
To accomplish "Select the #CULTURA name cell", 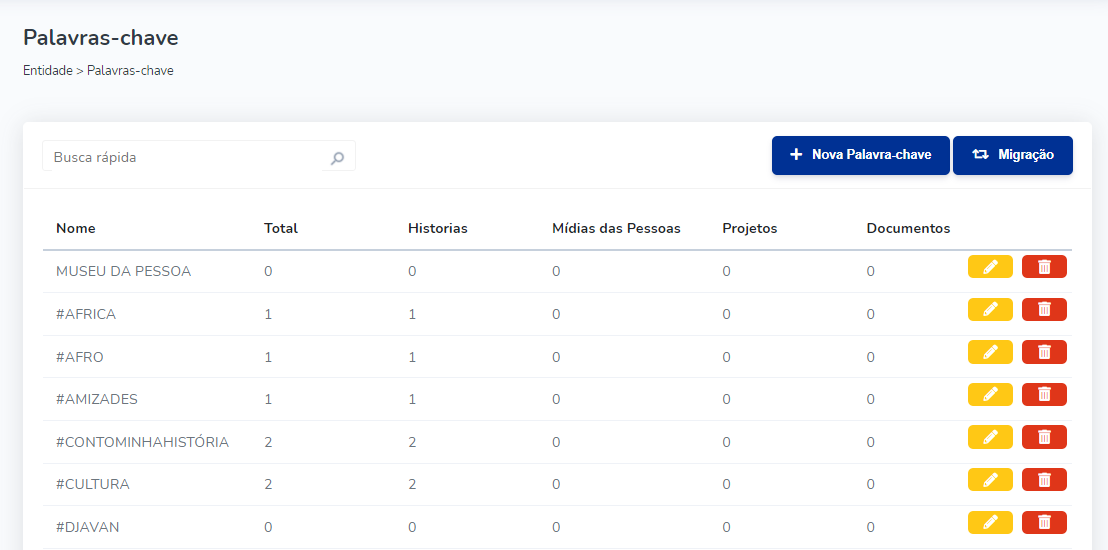I will (x=93, y=484).
